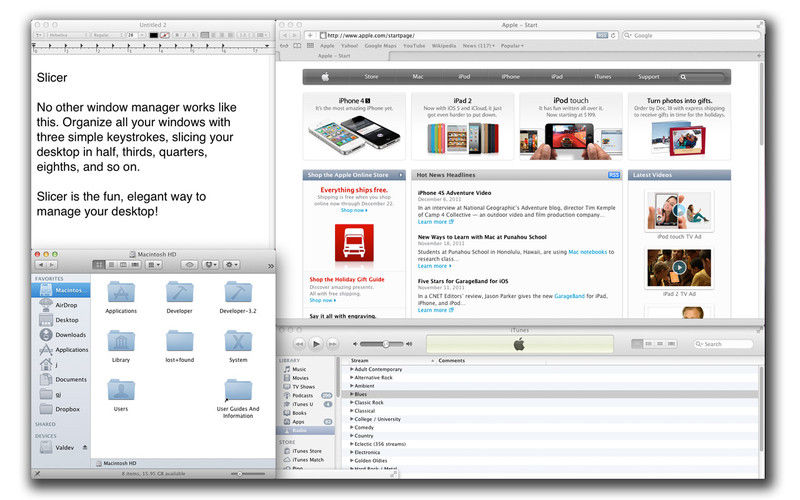Adjust Finder icon size slider

[248, 473]
